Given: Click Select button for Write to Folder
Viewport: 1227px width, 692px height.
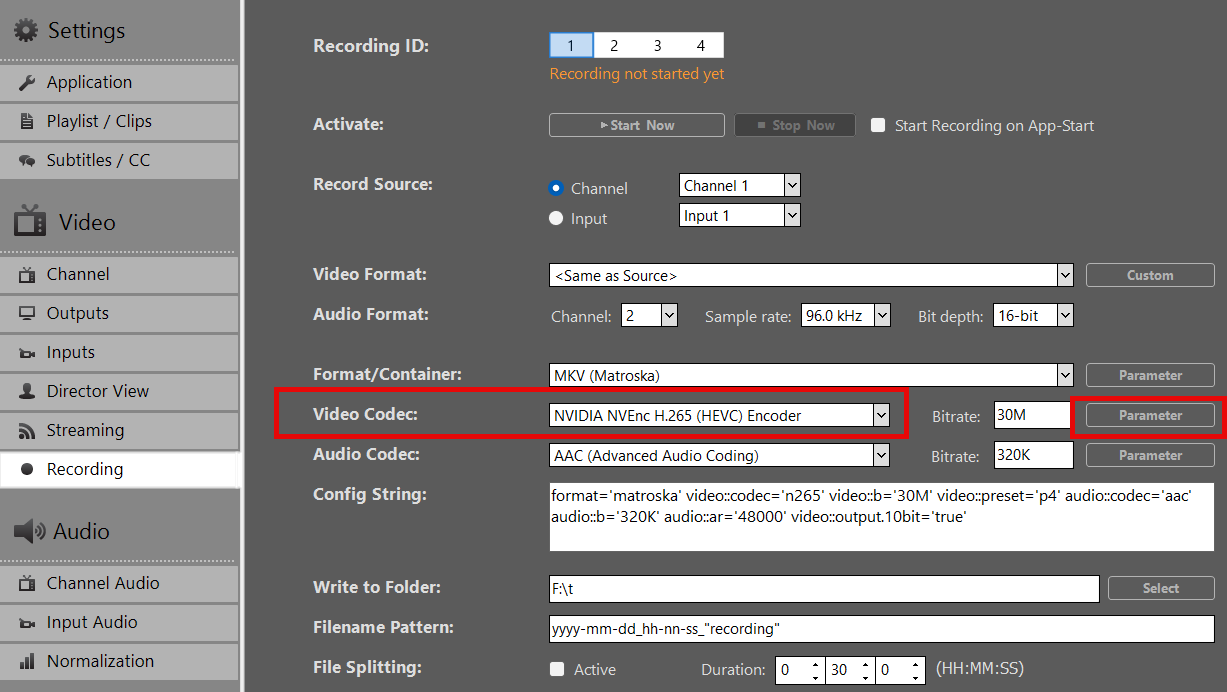Looking at the screenshot, I should click(1160, 588).
